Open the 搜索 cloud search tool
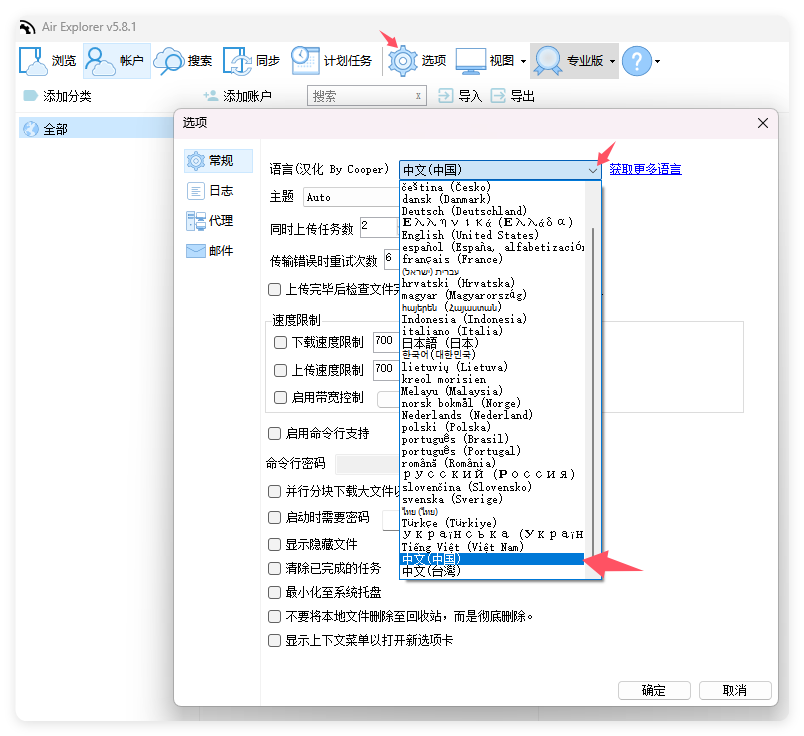Screen dimensions: 804x736 [169, 61]
